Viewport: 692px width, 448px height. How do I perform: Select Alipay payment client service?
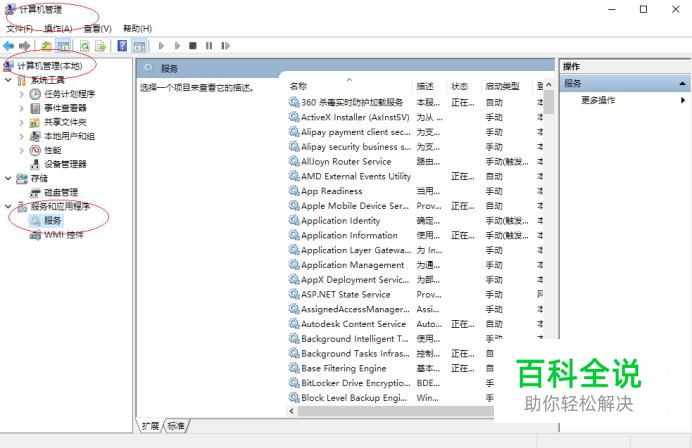(x=416, y=132)
